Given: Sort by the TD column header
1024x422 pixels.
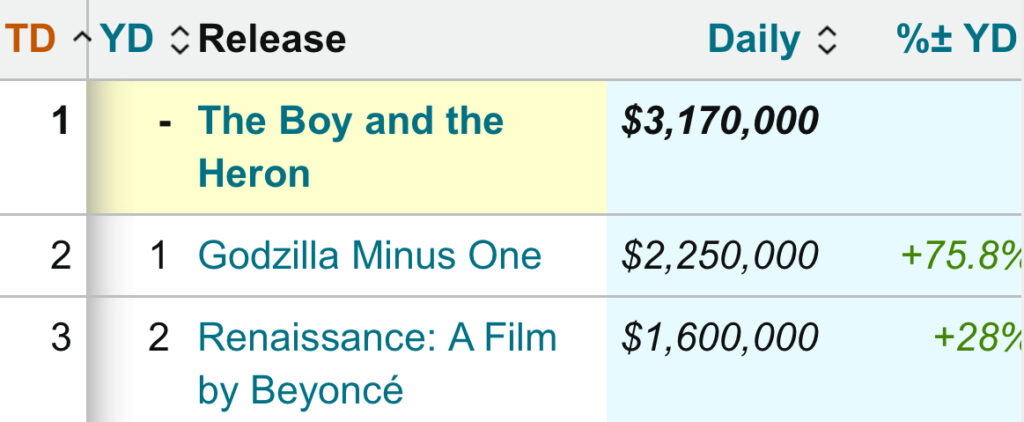Looking at the screenshot, I should pos(28,40).
